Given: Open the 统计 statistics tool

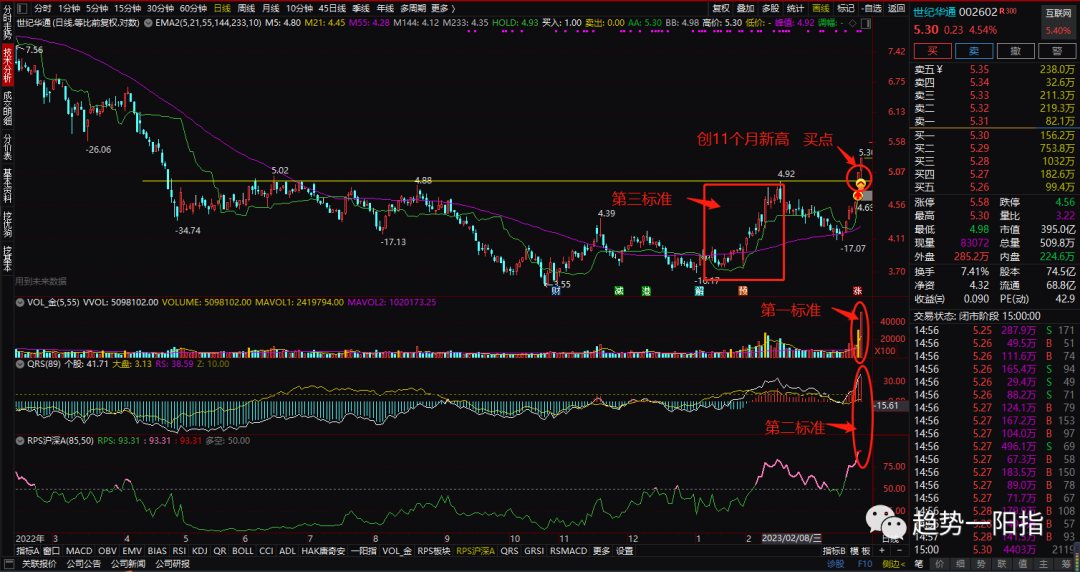Looking at the screenshot, I should (x=796, y=8).
